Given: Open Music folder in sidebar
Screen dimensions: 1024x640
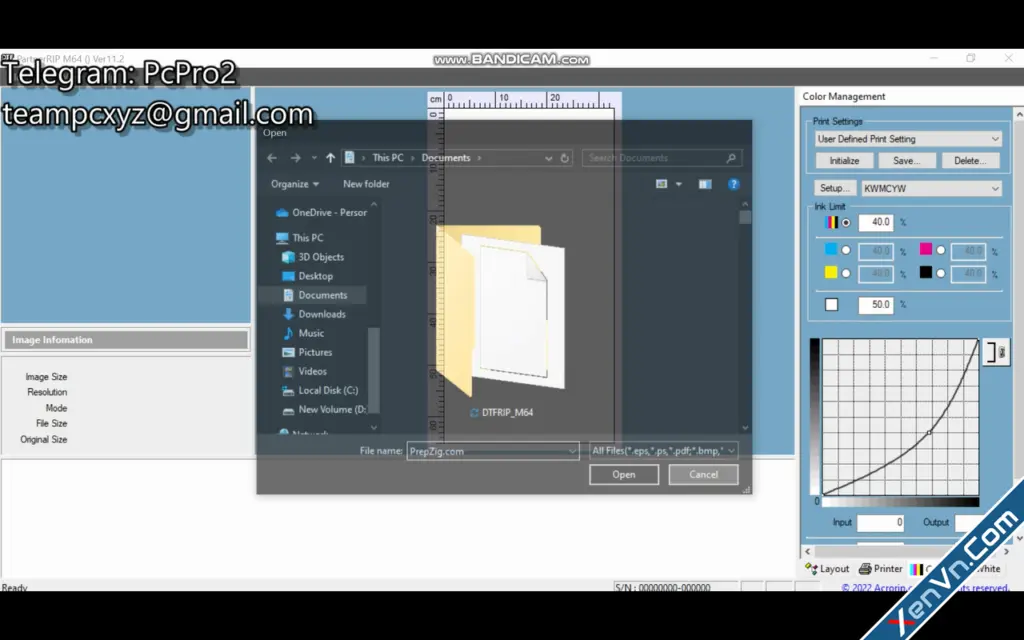Looking at the screenshot, I should pyautogui.click(x=303, y=333).
